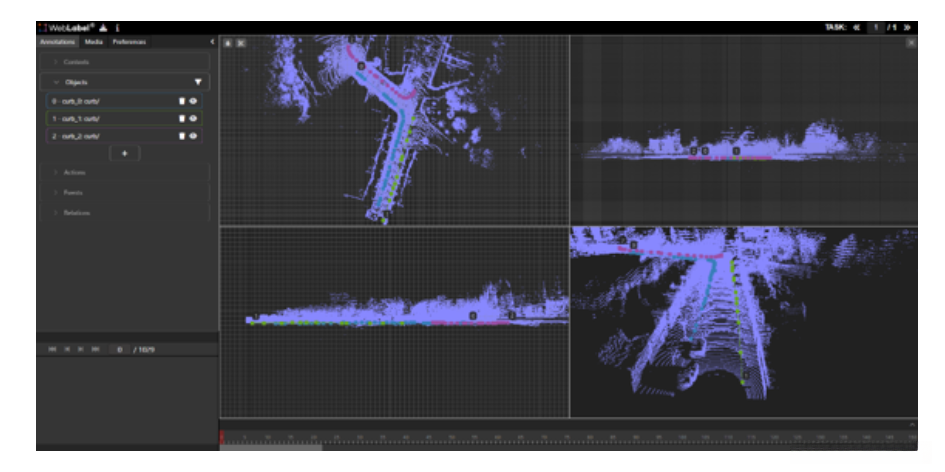This screenshot has width=945, height=472.
Task: Click the red timeline playhead marker
Action: click(222, 437)
